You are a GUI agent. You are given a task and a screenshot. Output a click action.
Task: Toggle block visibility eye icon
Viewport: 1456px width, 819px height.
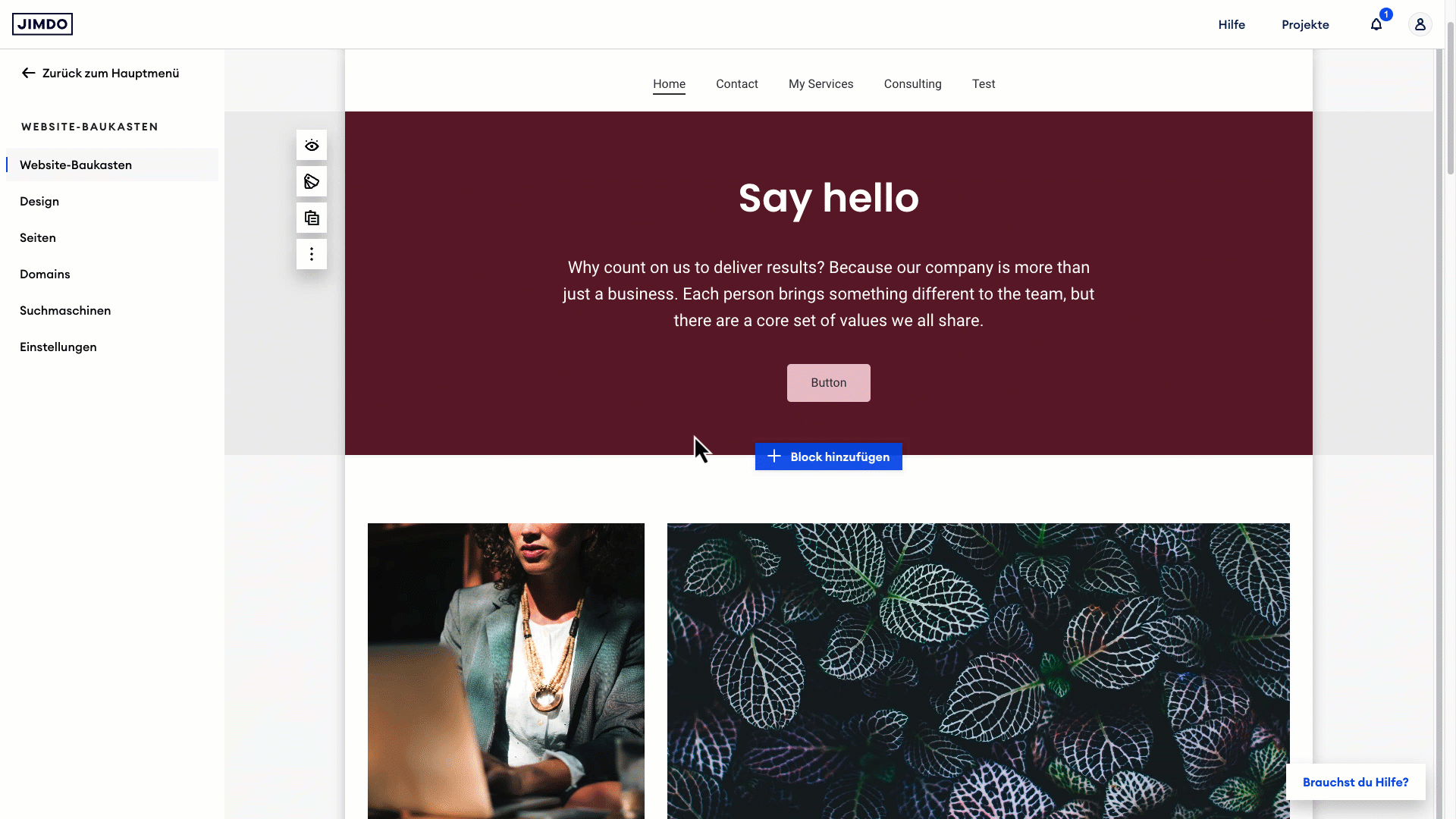[x=312, y=146]
